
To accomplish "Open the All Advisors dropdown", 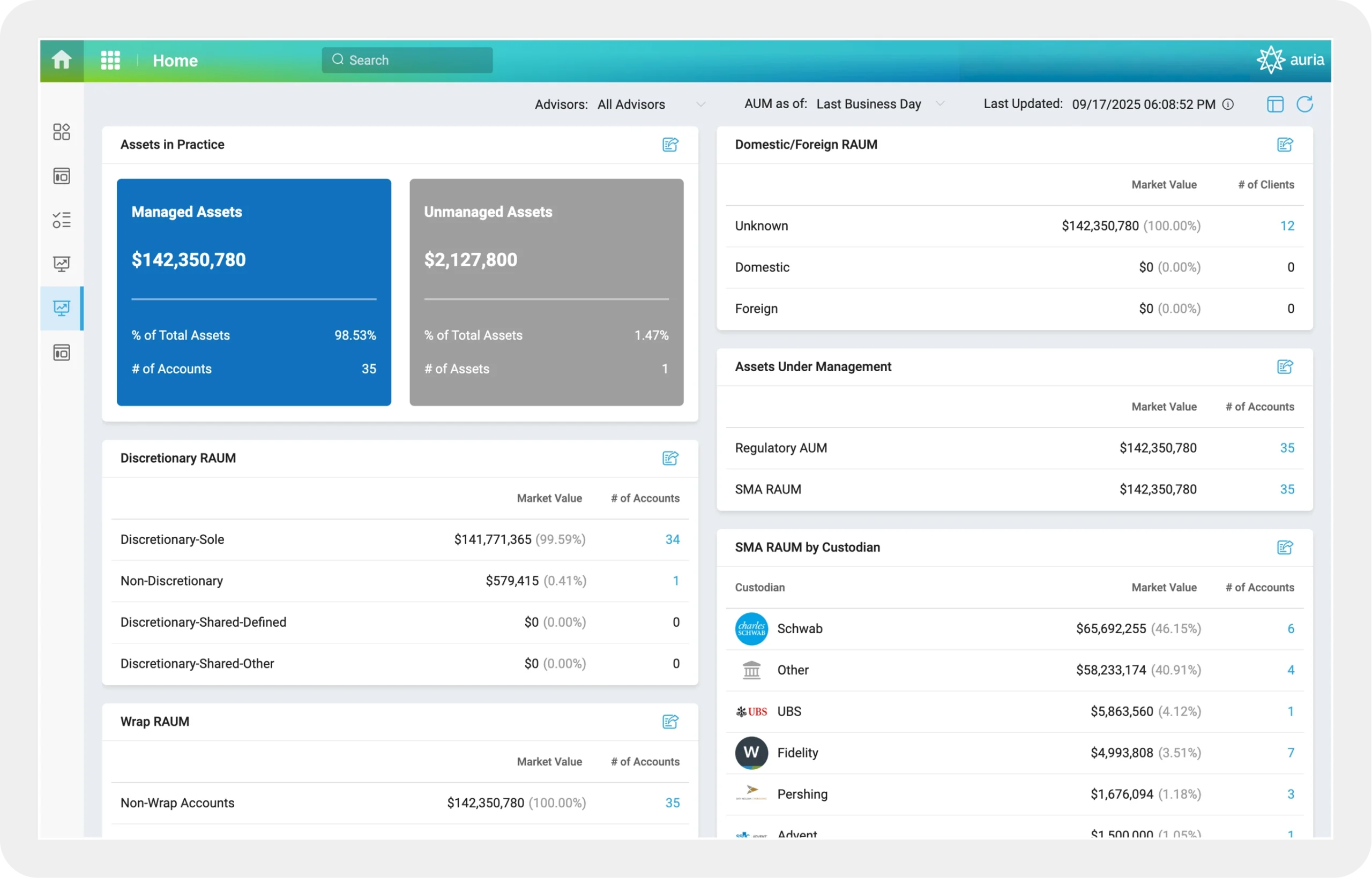I will tap(650, 104).
